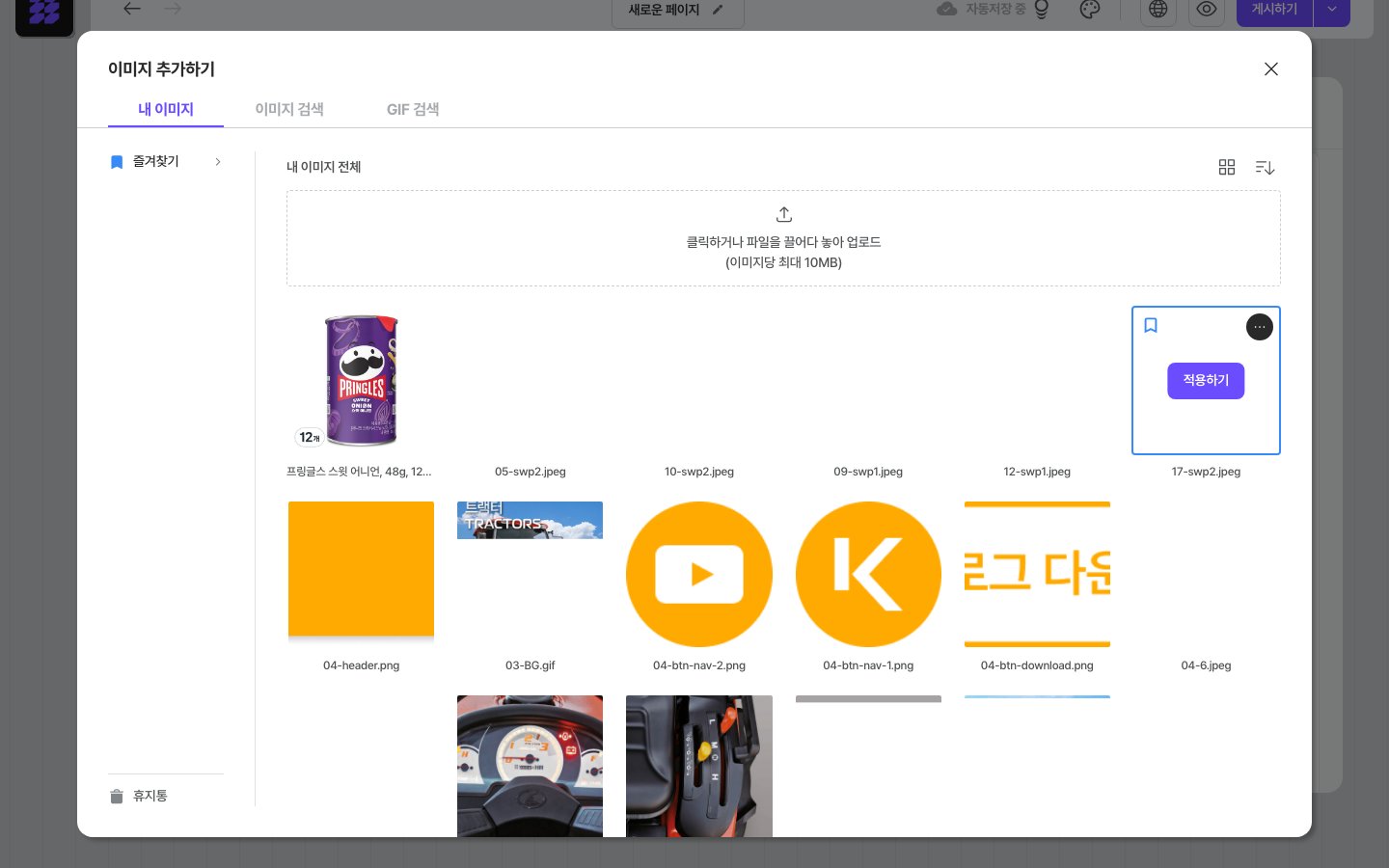Click the 12-swp1.jpeg file name

point(1037,472)
